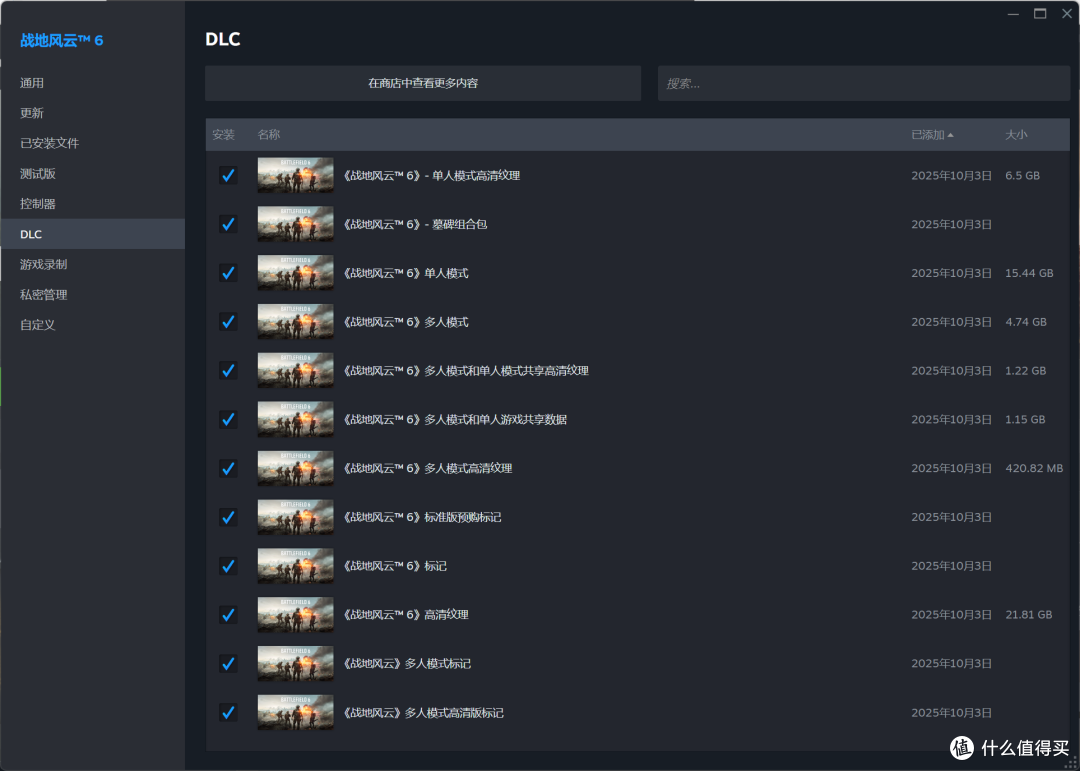Sort by 安装 column header
Viewport: 1080px width, 771px height.
(223, 135)
